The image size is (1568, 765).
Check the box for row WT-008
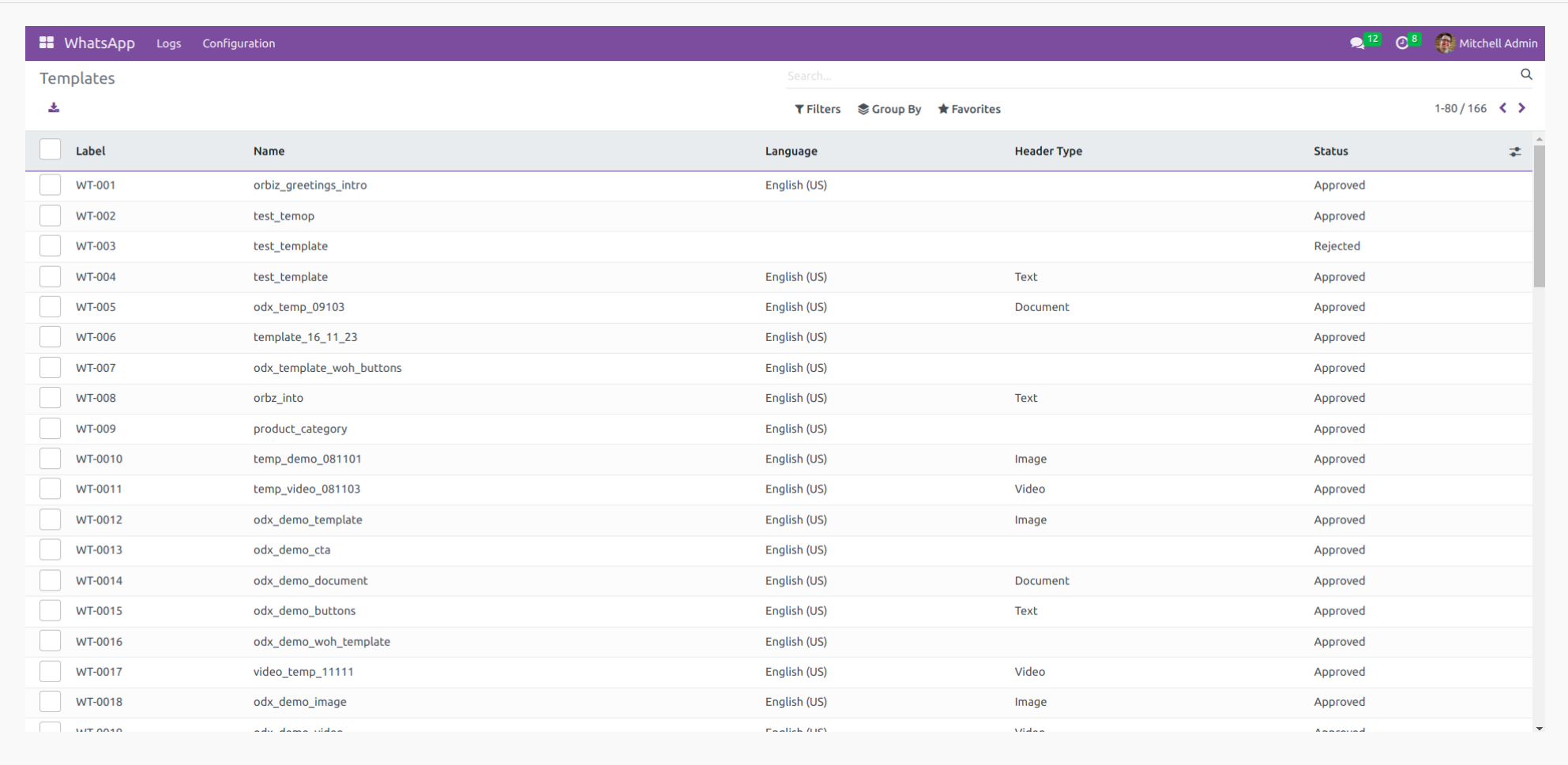pos(50,398)
